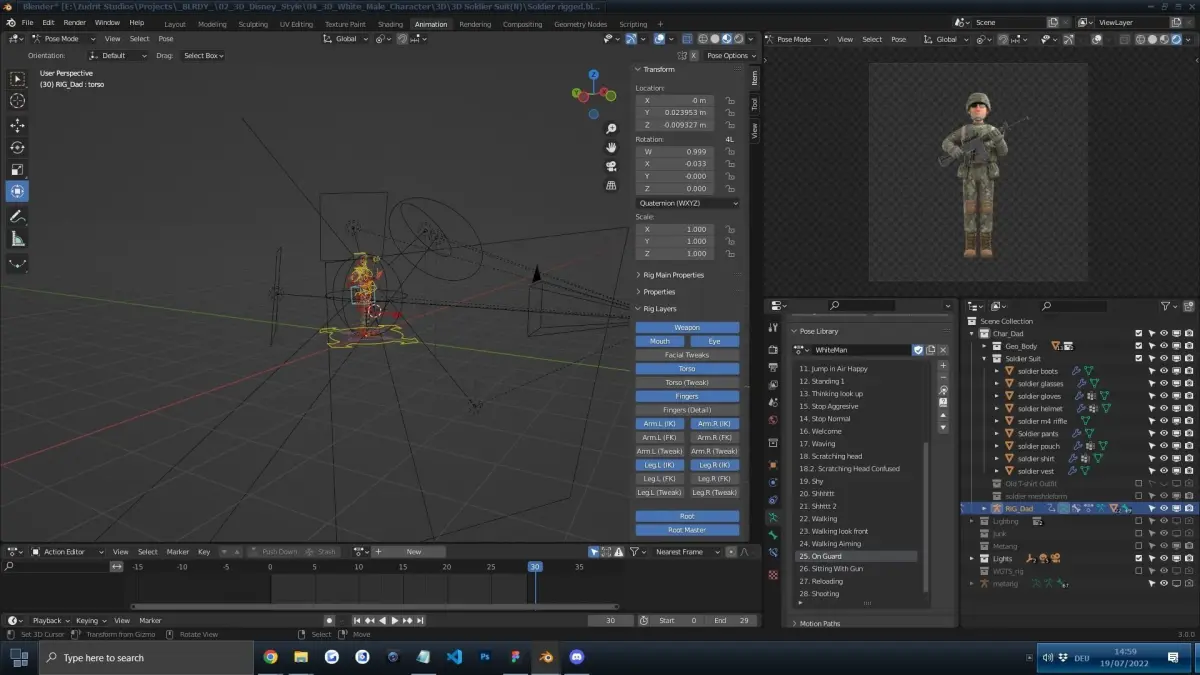Select the Annotate tool

coord(18,216)
